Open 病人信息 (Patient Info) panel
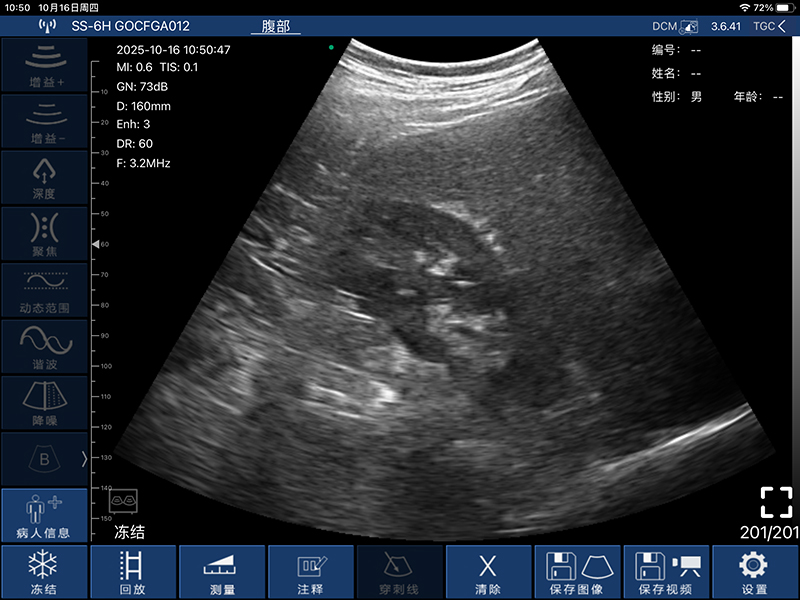The height and width of the screenshot is (600, 800). pos(42,516)
